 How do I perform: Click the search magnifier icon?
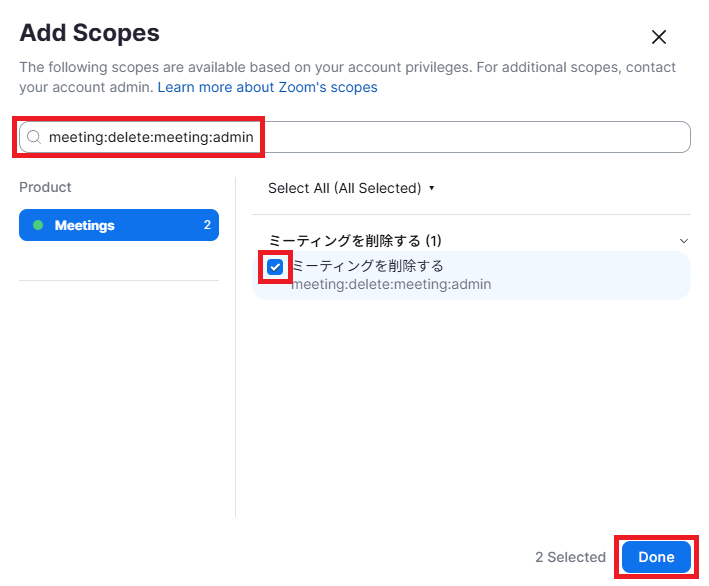34,137
